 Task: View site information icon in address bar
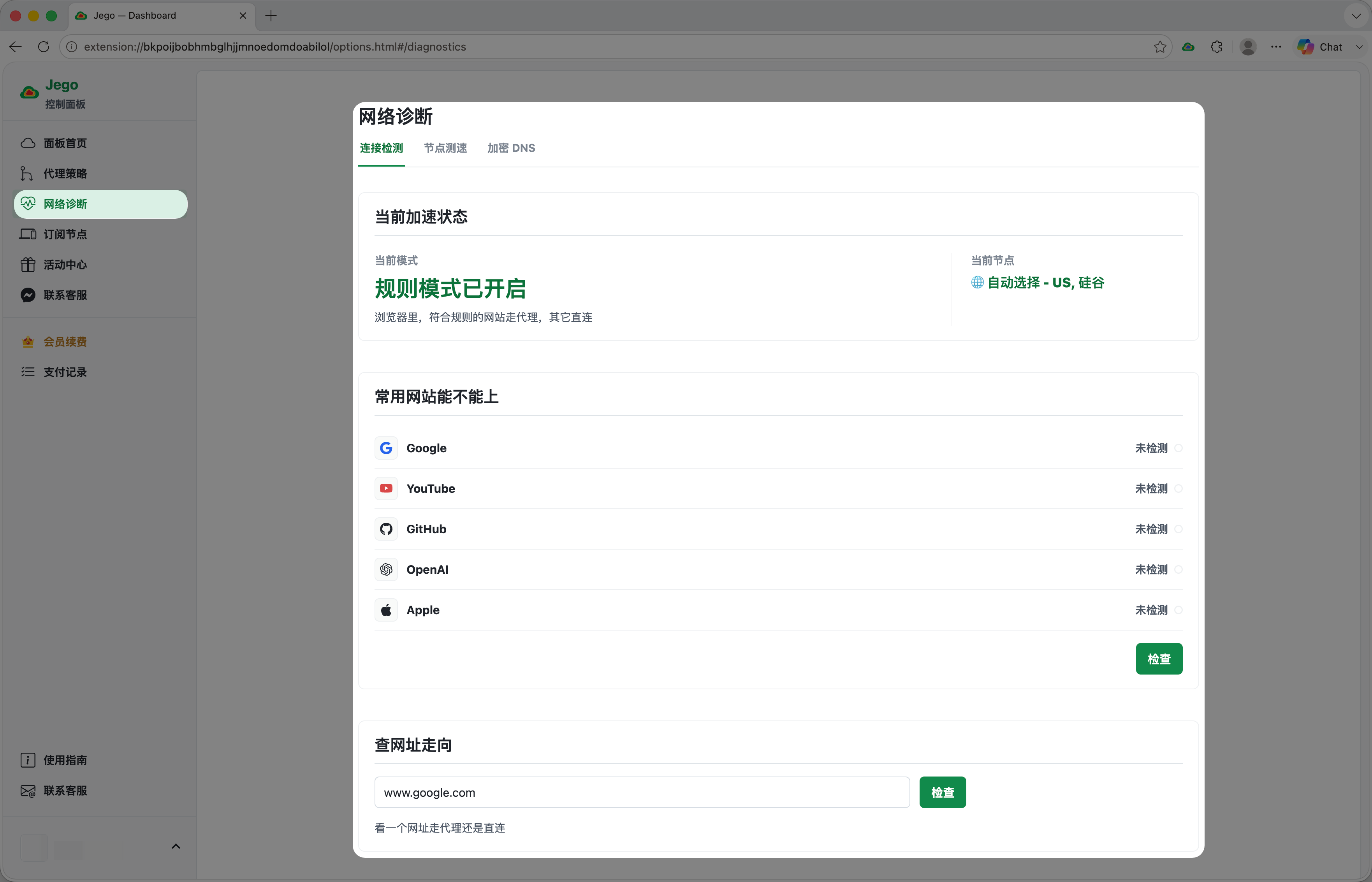[x=72, y=47]
